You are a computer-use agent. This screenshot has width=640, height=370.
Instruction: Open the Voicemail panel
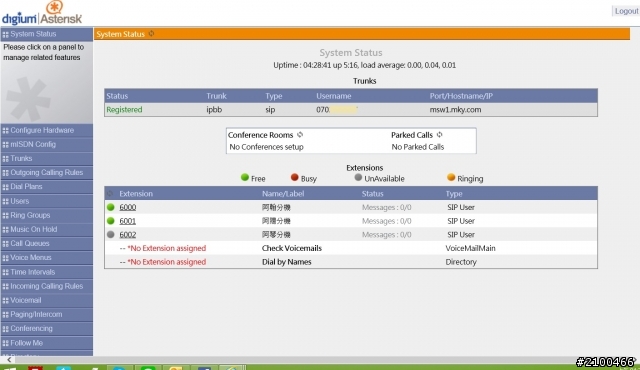[x=47, y=300]
